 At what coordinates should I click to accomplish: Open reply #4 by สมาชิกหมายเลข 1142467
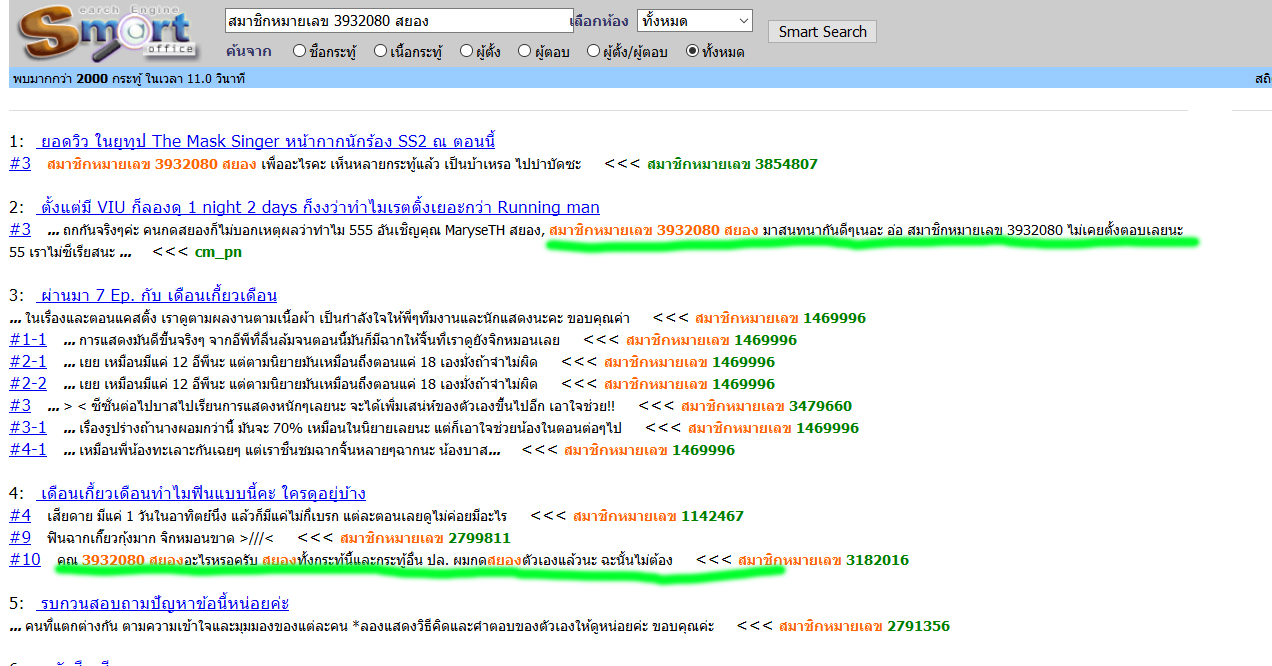(20, 515)
